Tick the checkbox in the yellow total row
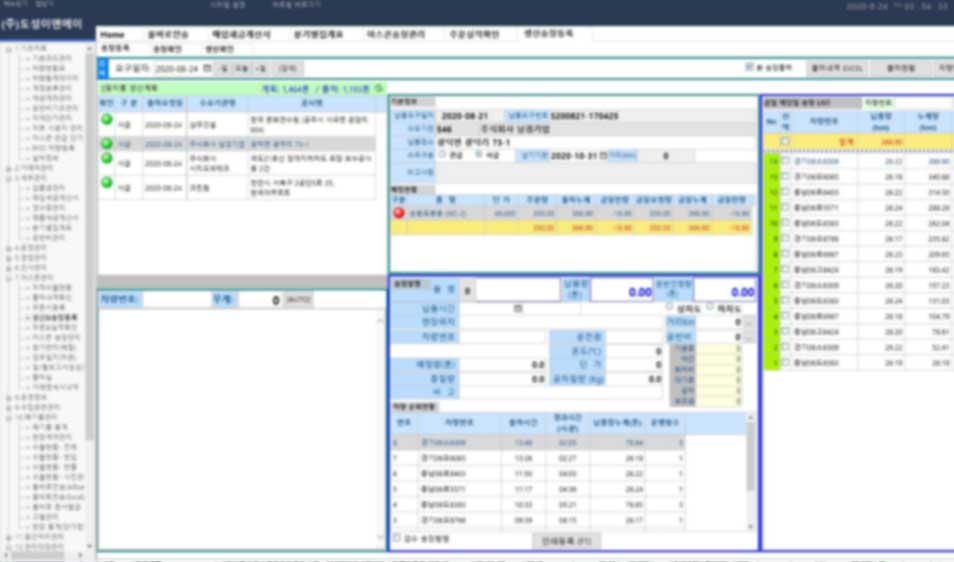This screenshot has height=562, width=954. pyautogui.click(x=785, y=142)
